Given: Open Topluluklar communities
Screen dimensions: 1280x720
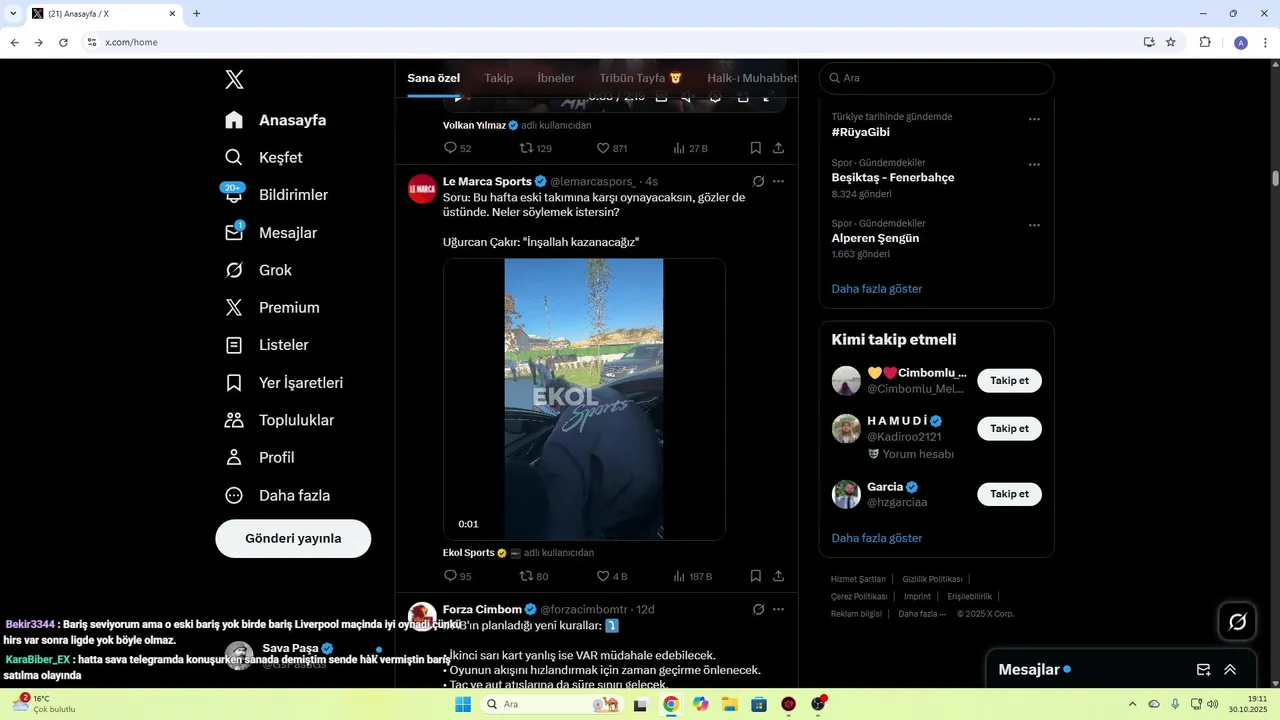Looking at the screenshot, I should [279, 420].
